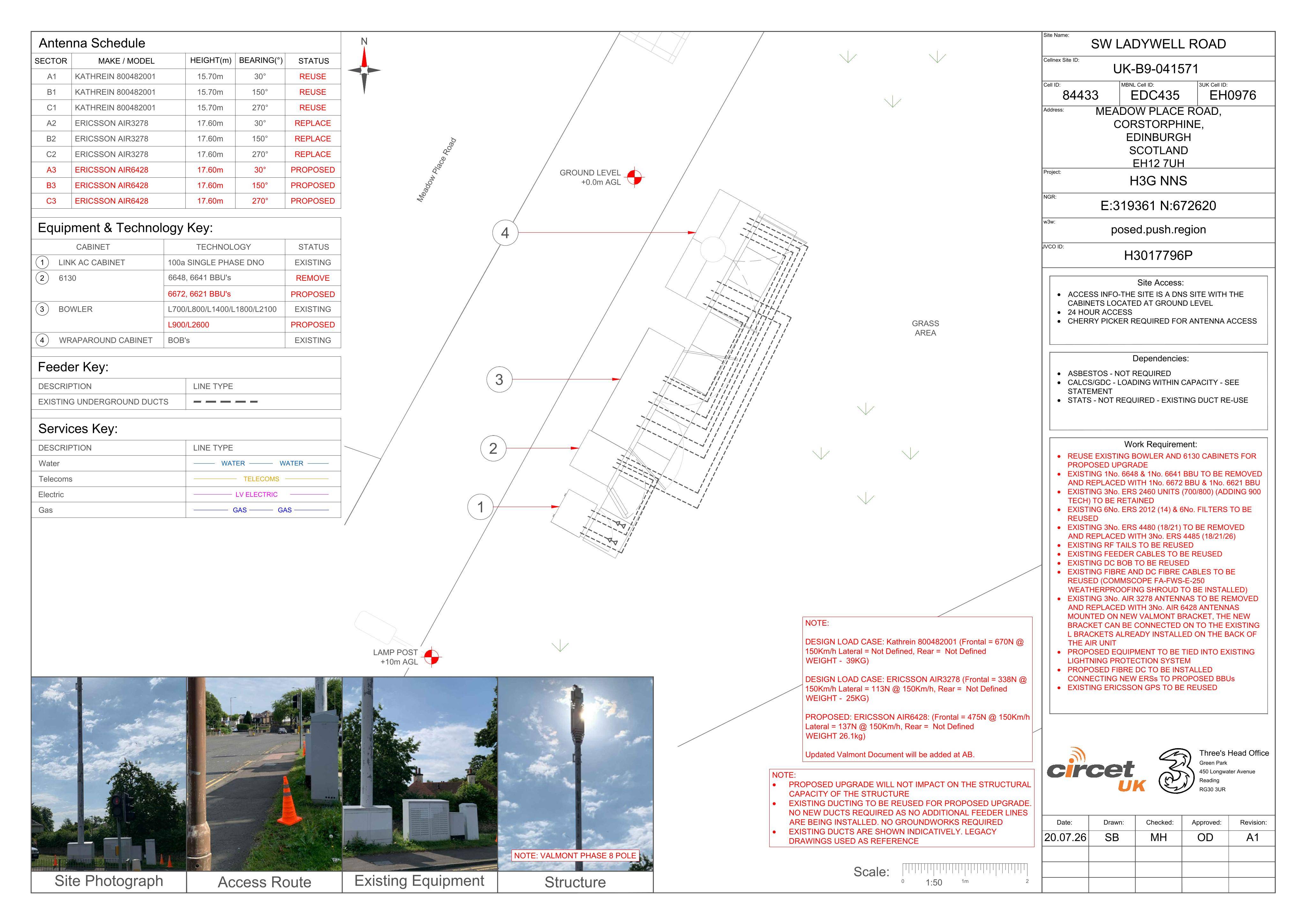
Task: Open the Site Photograph image
Action: pyautogui.click(x=109, y=774)
